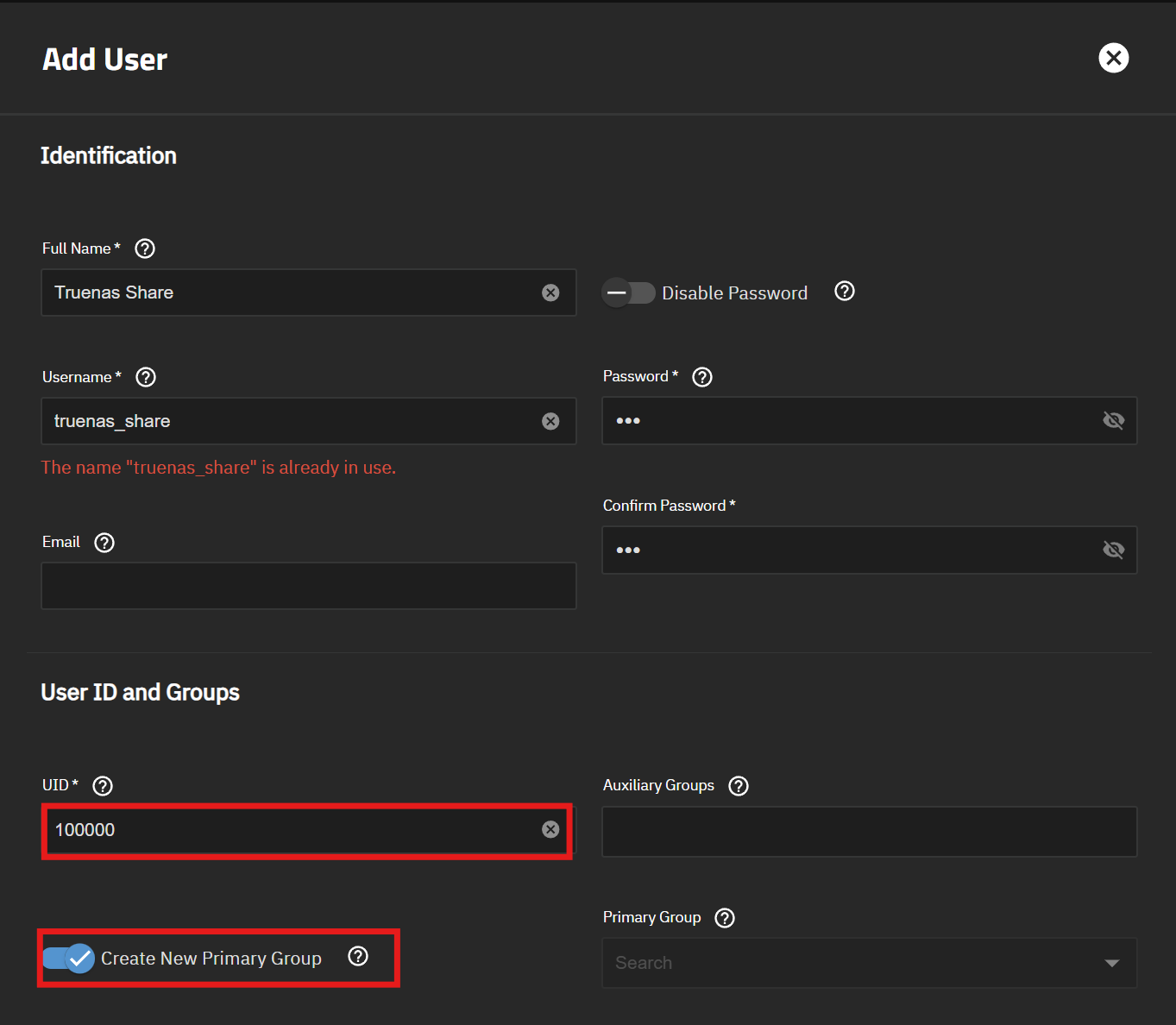Screen dimensions: 1176x1025
Task: Clear the UID value 100000
Action: (550, 829)
